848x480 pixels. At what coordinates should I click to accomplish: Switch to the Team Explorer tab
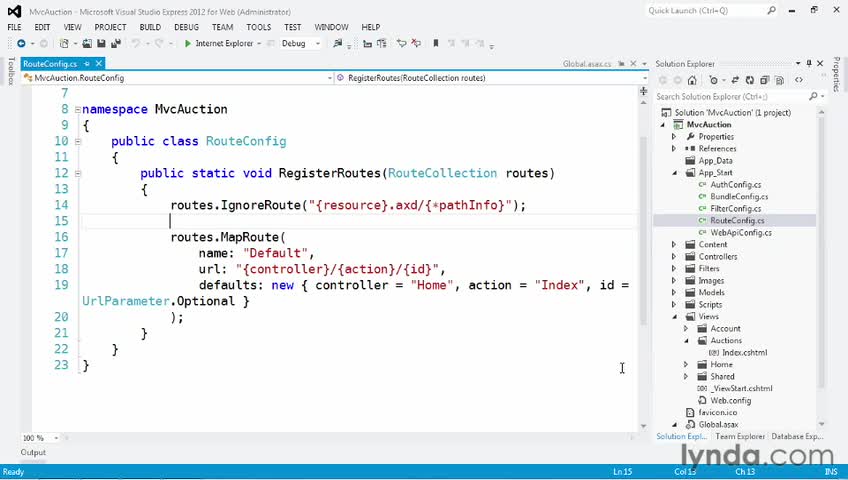[740, 436]
